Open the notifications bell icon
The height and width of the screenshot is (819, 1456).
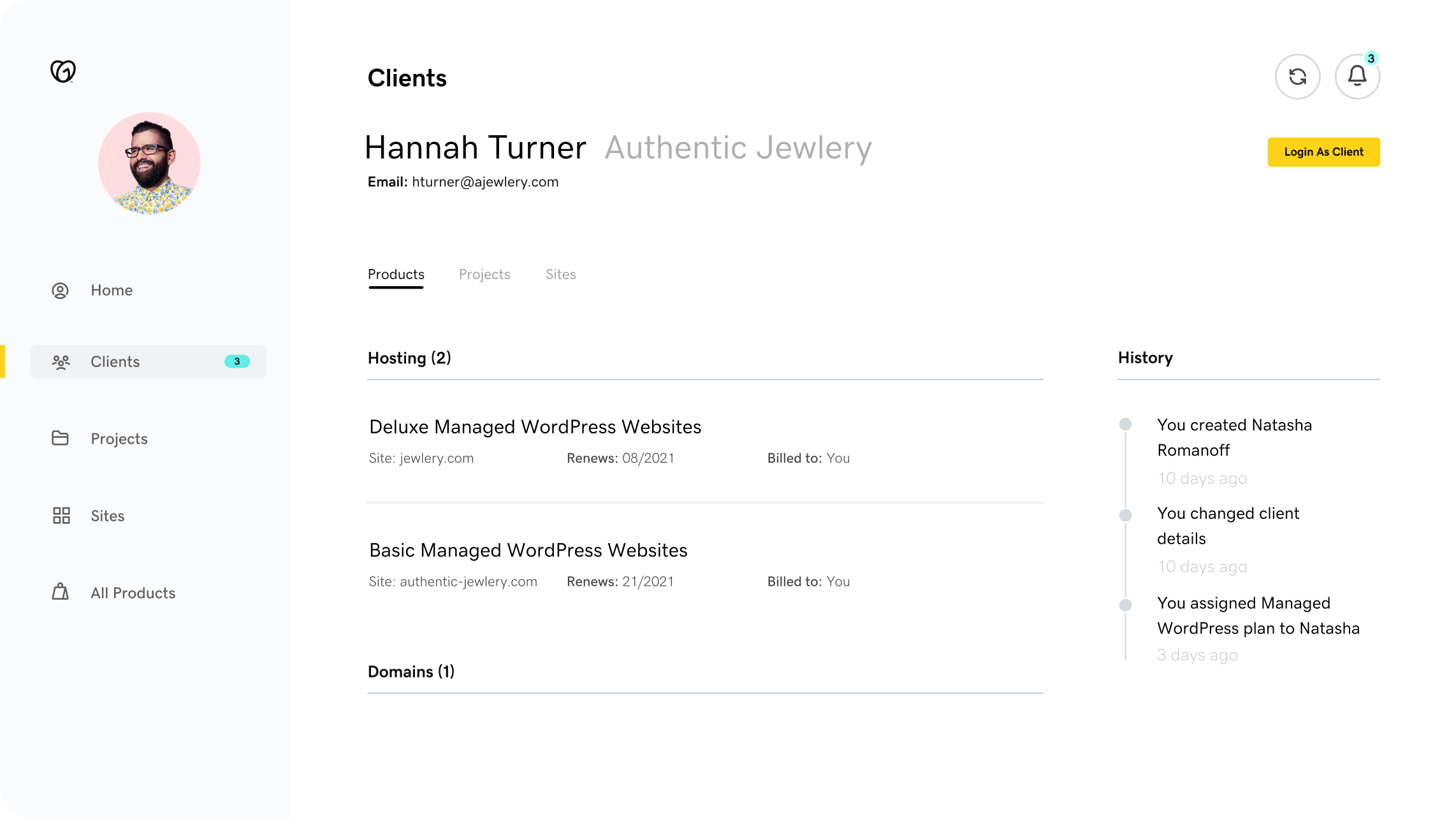click(1357, 76)
